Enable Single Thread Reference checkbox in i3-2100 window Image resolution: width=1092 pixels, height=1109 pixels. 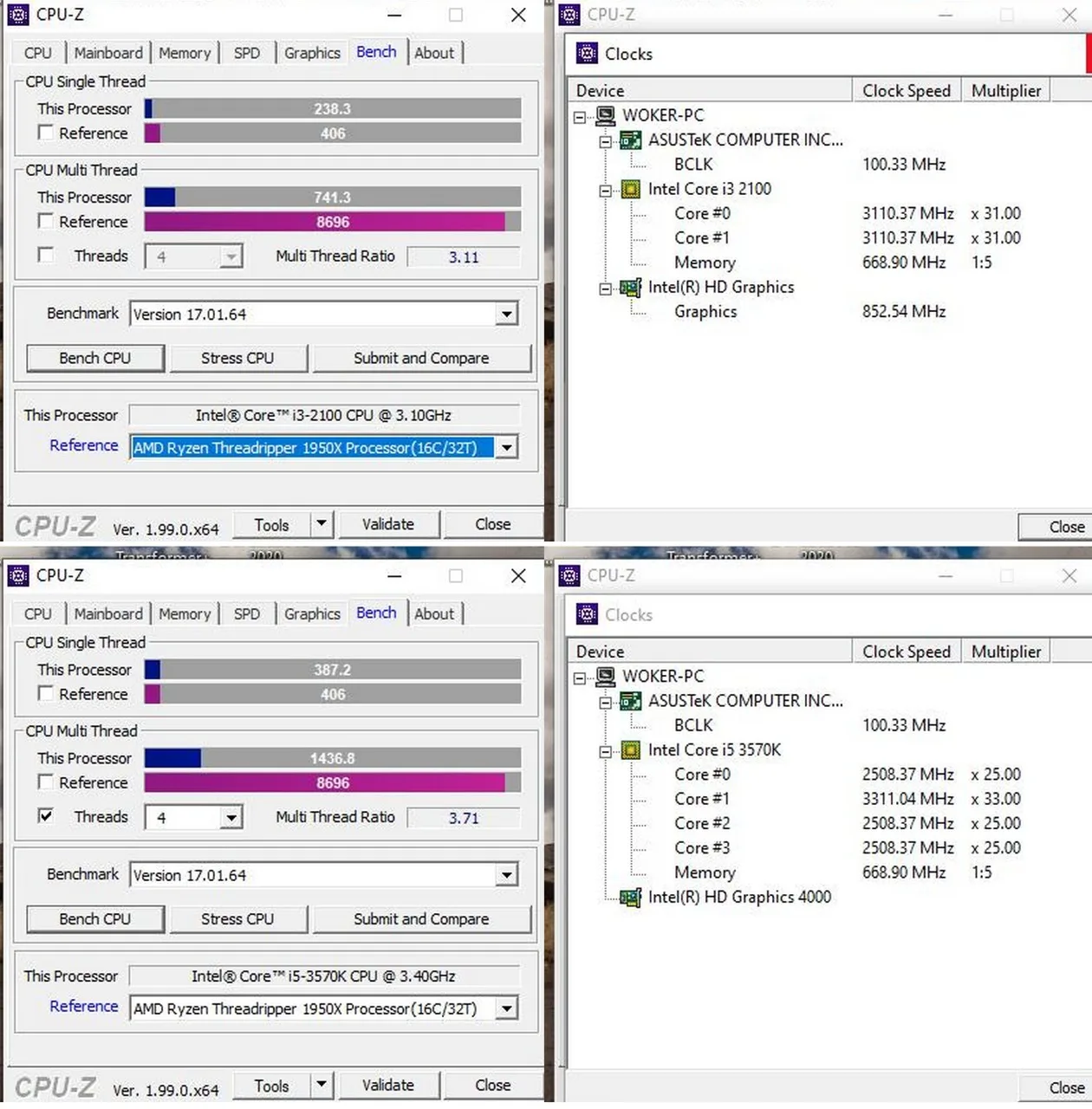coord(46,133)
